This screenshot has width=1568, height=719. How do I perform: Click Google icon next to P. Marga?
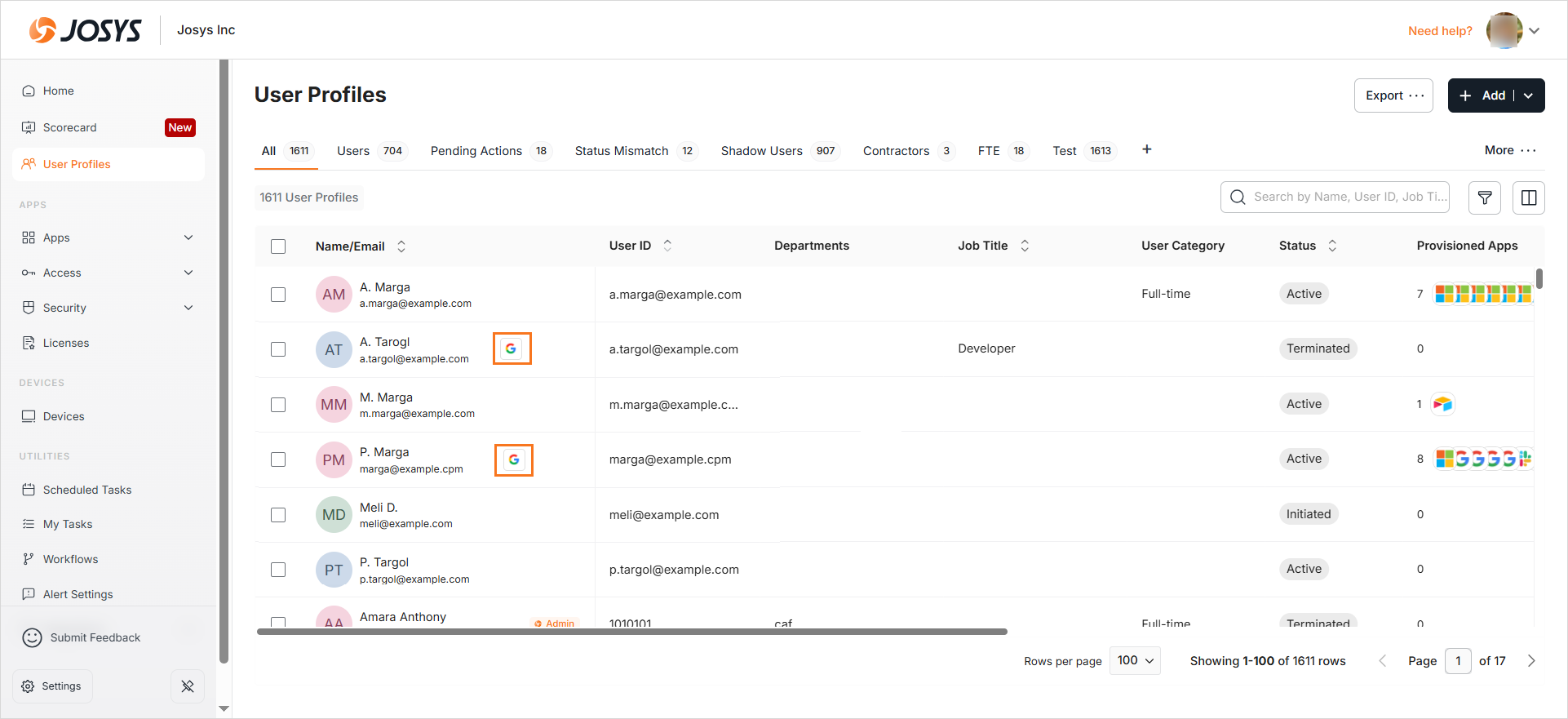(x=513, y=460)
